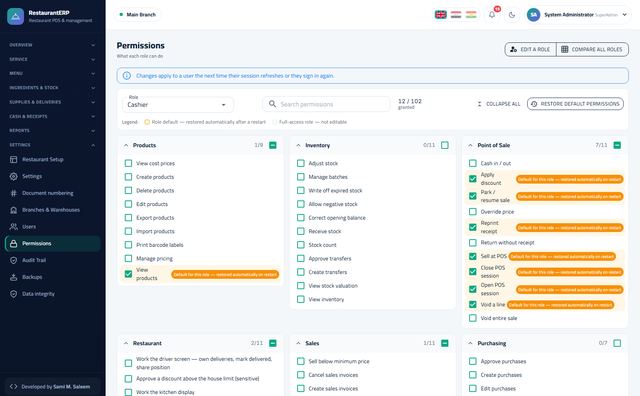Expand the Overview sidebar group
Image resolution: width=640 pixels, height=396 pixels.
52,45
